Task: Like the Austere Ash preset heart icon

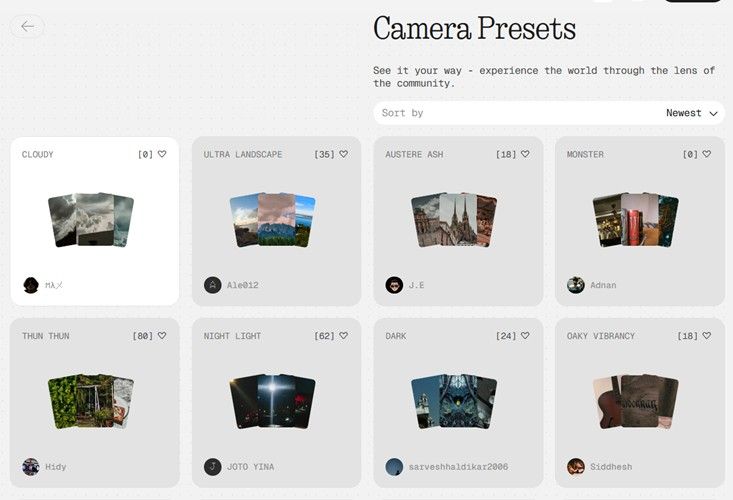Action: 525,154
